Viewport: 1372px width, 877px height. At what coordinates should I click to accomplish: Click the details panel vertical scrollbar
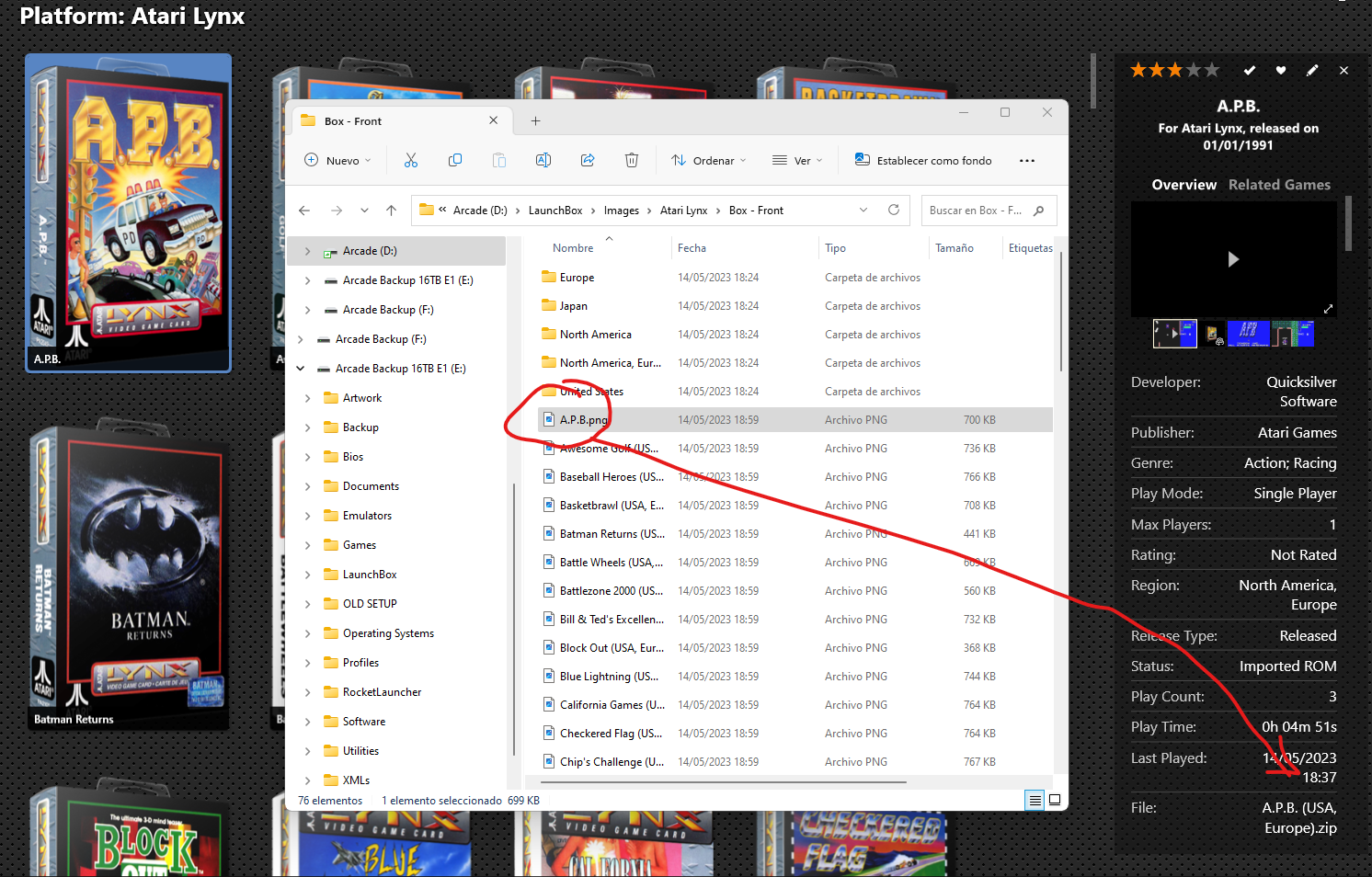coord(1348,222)
